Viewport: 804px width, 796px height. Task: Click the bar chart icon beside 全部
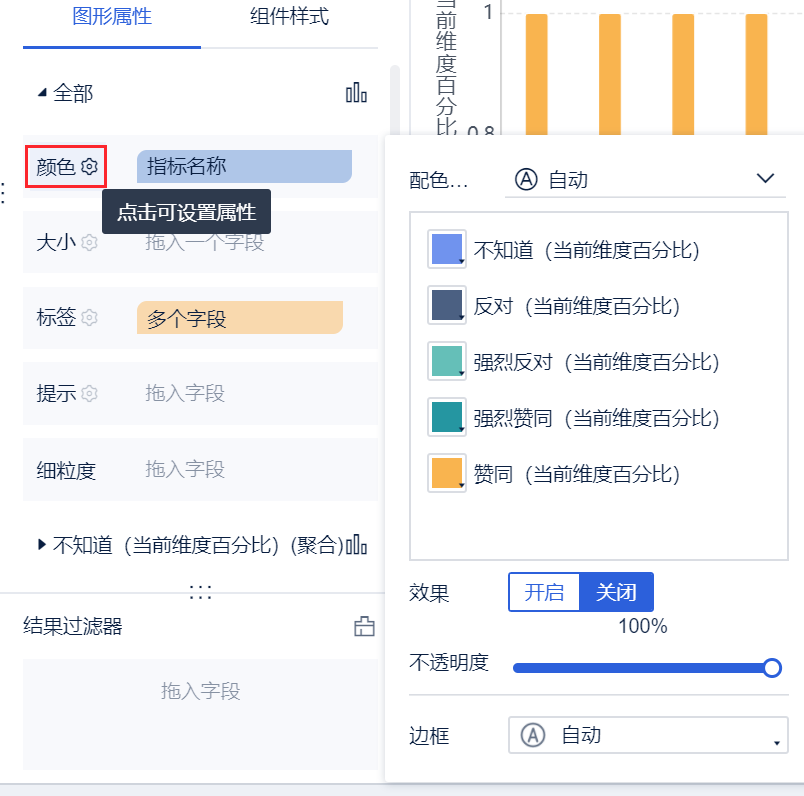(356, 93)
